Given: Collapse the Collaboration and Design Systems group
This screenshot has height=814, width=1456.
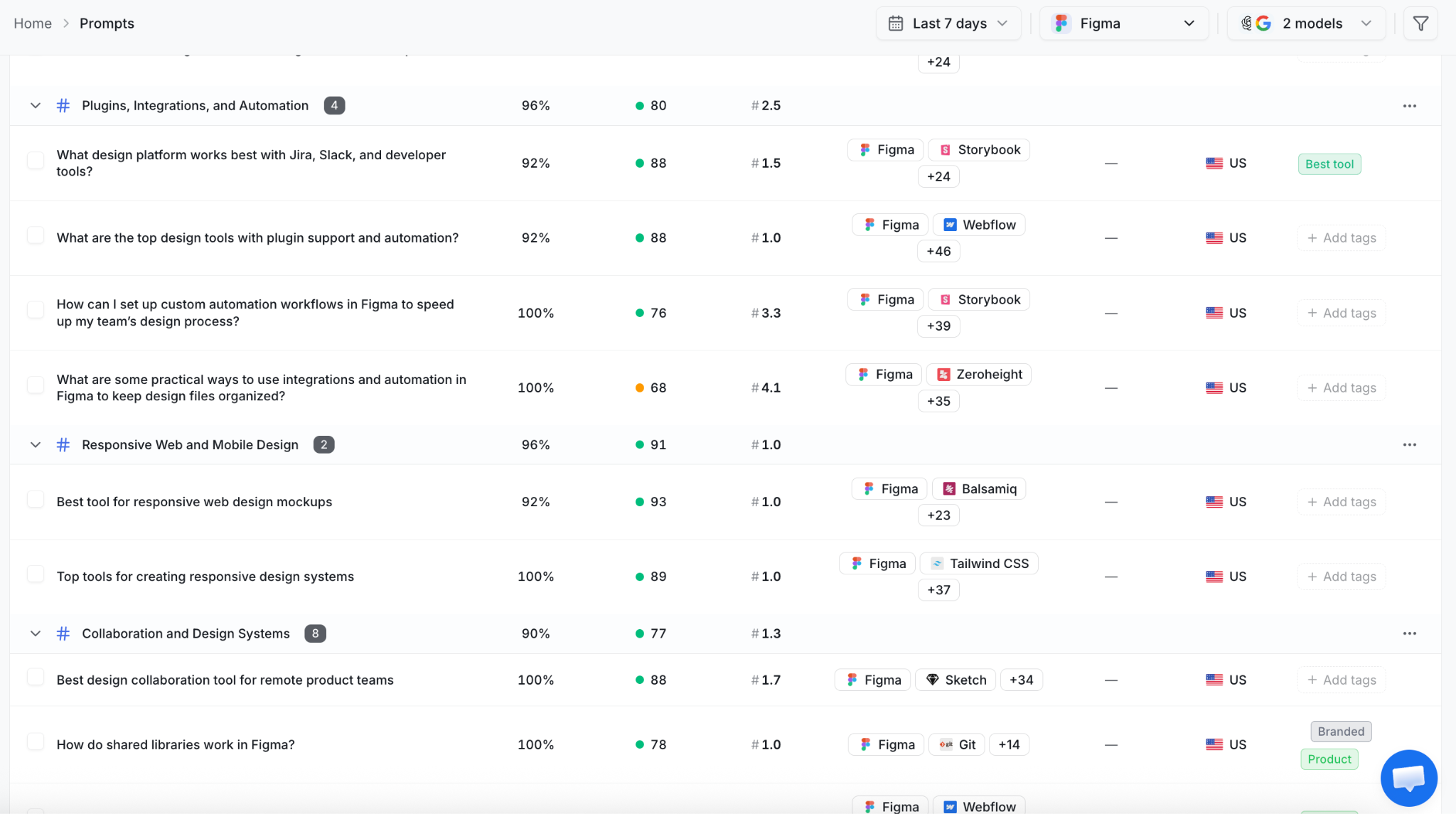Looking at the screenshot, I should coord(36,633).
